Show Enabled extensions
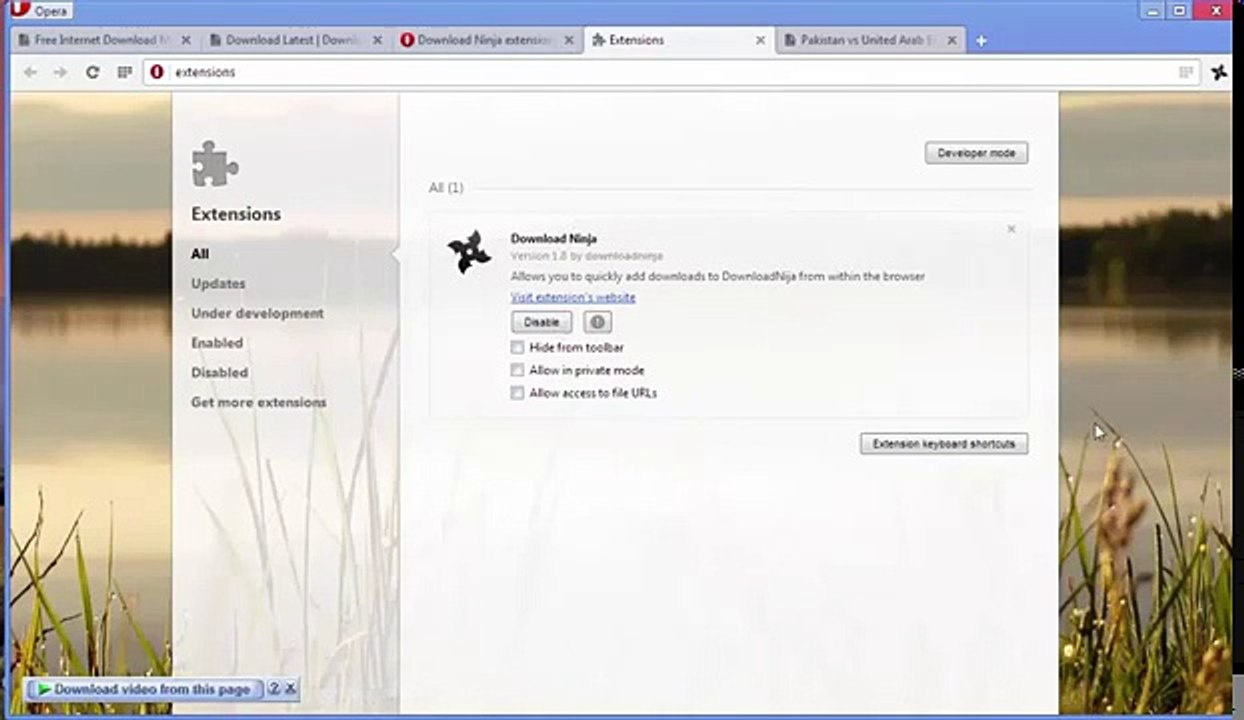This screenshot has height=720, width=1244. (217, 343)
